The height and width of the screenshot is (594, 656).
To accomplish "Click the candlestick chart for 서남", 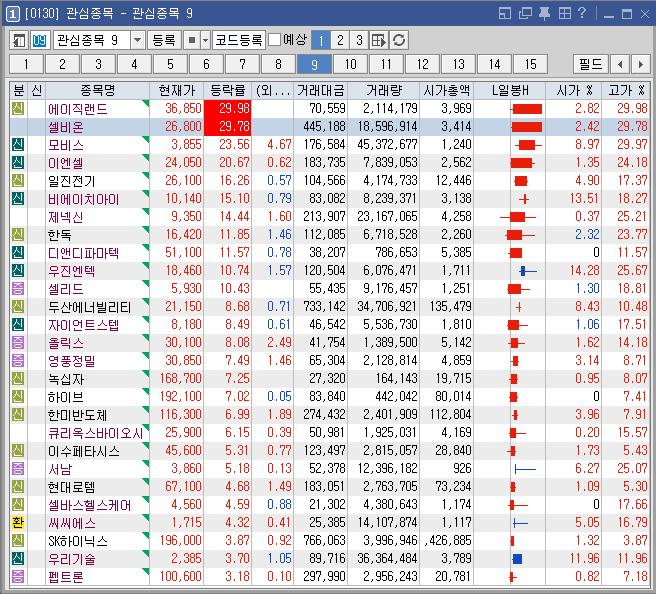I will [525, 469].
